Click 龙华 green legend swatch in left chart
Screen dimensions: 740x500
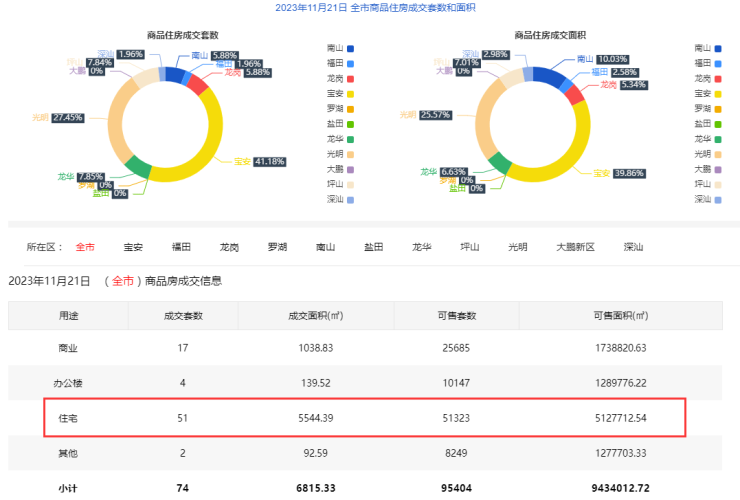(350, 138)
